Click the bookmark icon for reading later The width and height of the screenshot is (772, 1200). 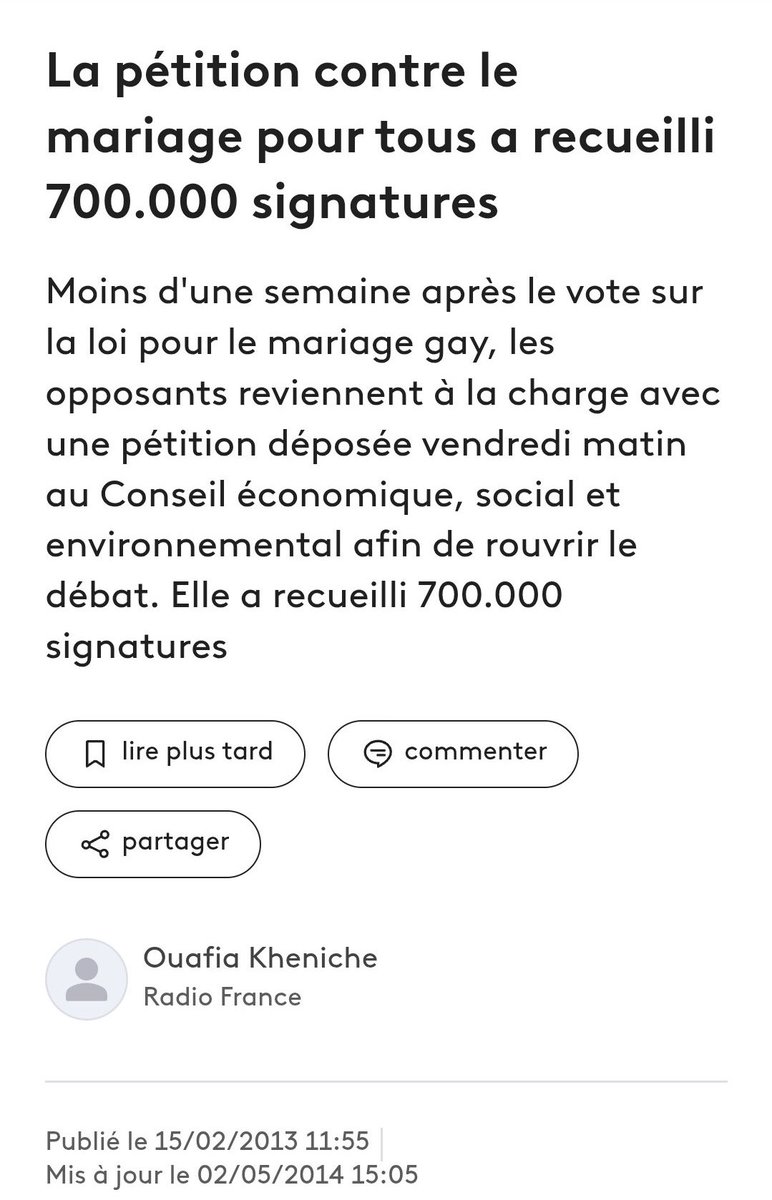pyautogui.click(x=95, y=753)
